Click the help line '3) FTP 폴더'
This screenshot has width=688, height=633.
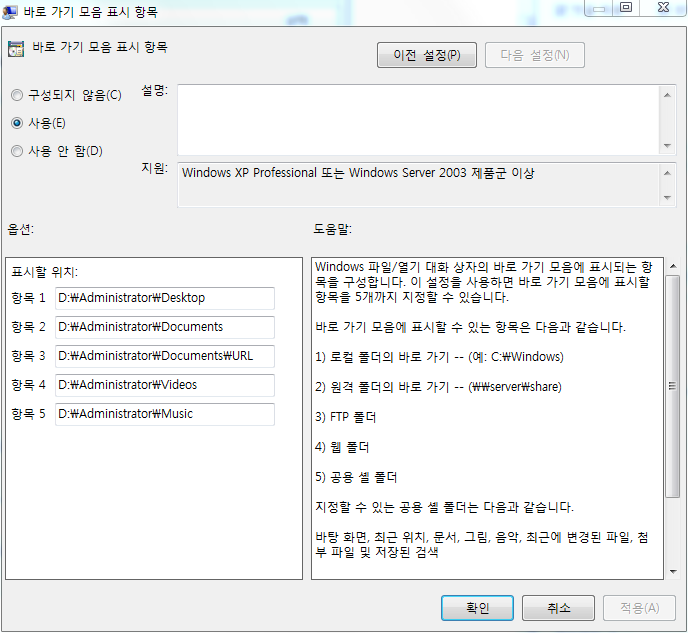point(346,417)
